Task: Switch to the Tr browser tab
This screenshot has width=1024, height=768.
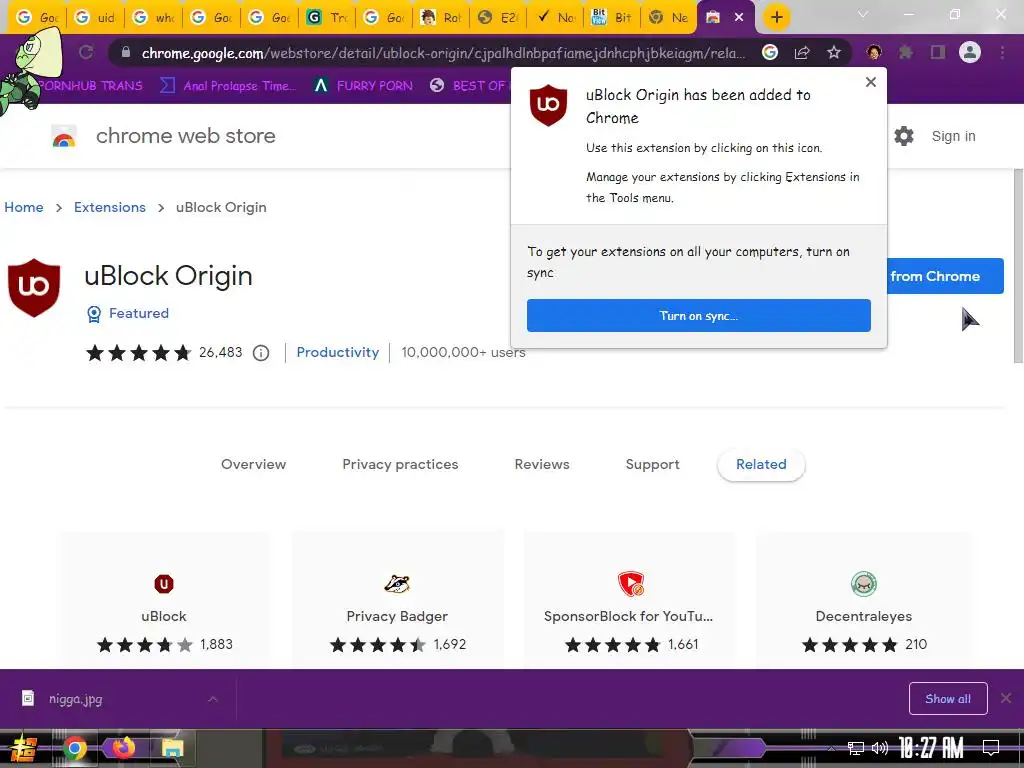Action: [x=327, y=18]
